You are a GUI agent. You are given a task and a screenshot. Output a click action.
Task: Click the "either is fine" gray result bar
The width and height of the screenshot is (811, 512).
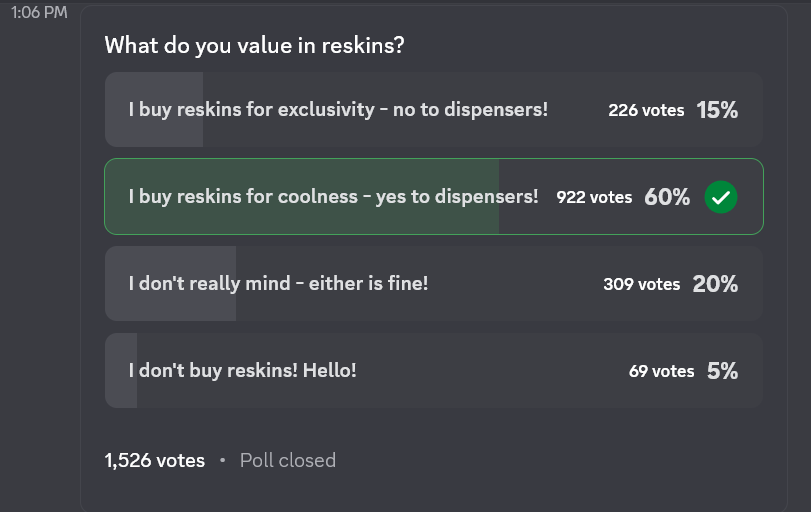tap(171, 283)
